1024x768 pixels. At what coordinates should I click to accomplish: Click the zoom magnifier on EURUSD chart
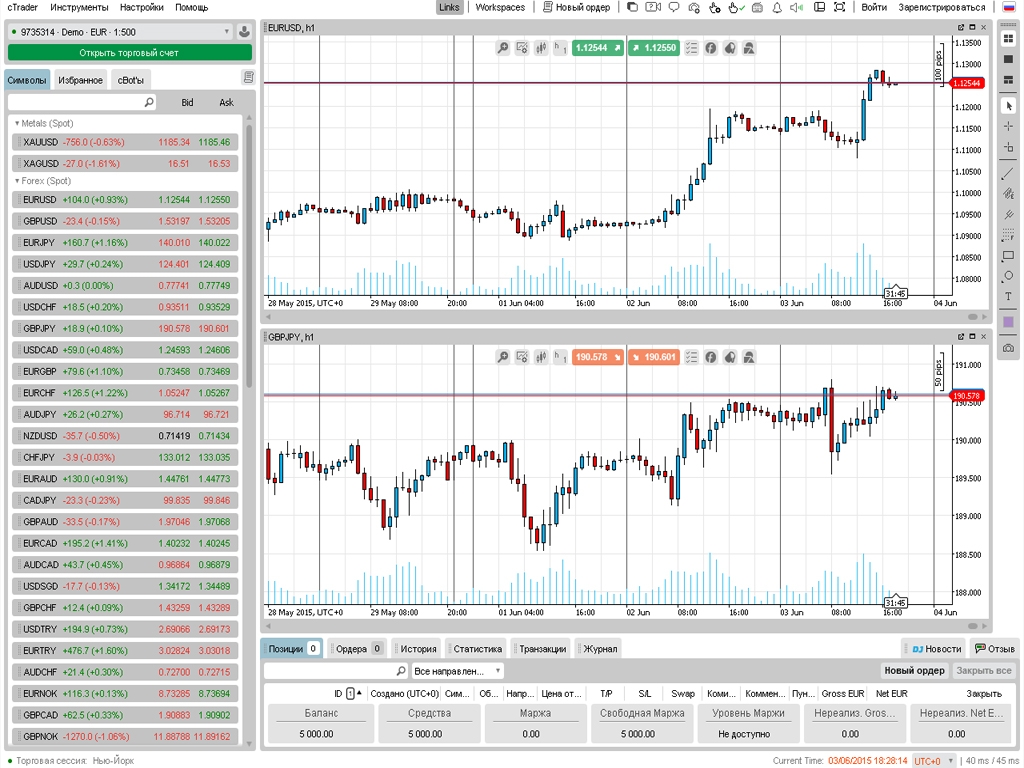click(503, 48)
